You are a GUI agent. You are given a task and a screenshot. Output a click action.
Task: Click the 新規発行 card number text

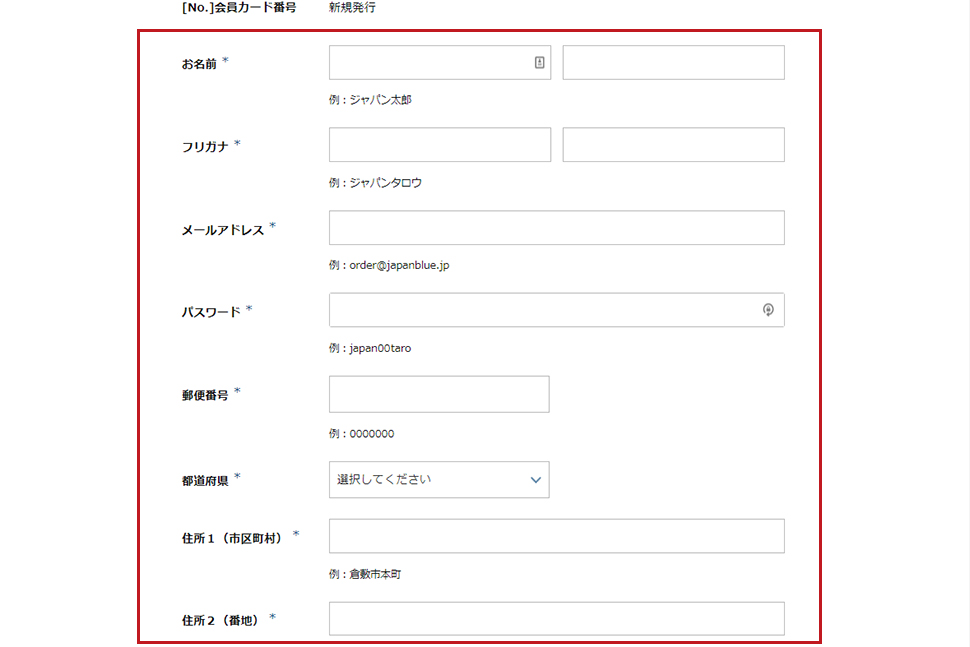click(x=352, y=7)
